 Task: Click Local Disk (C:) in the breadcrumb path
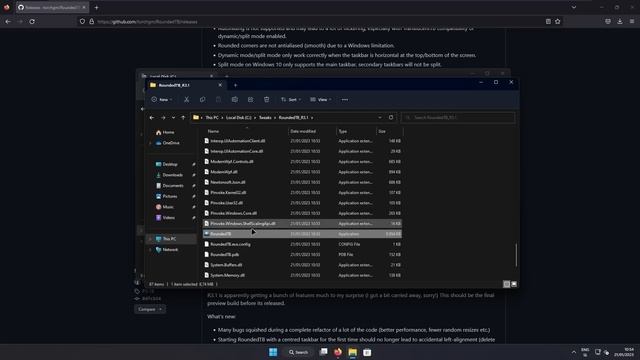(x=239, y=118)
